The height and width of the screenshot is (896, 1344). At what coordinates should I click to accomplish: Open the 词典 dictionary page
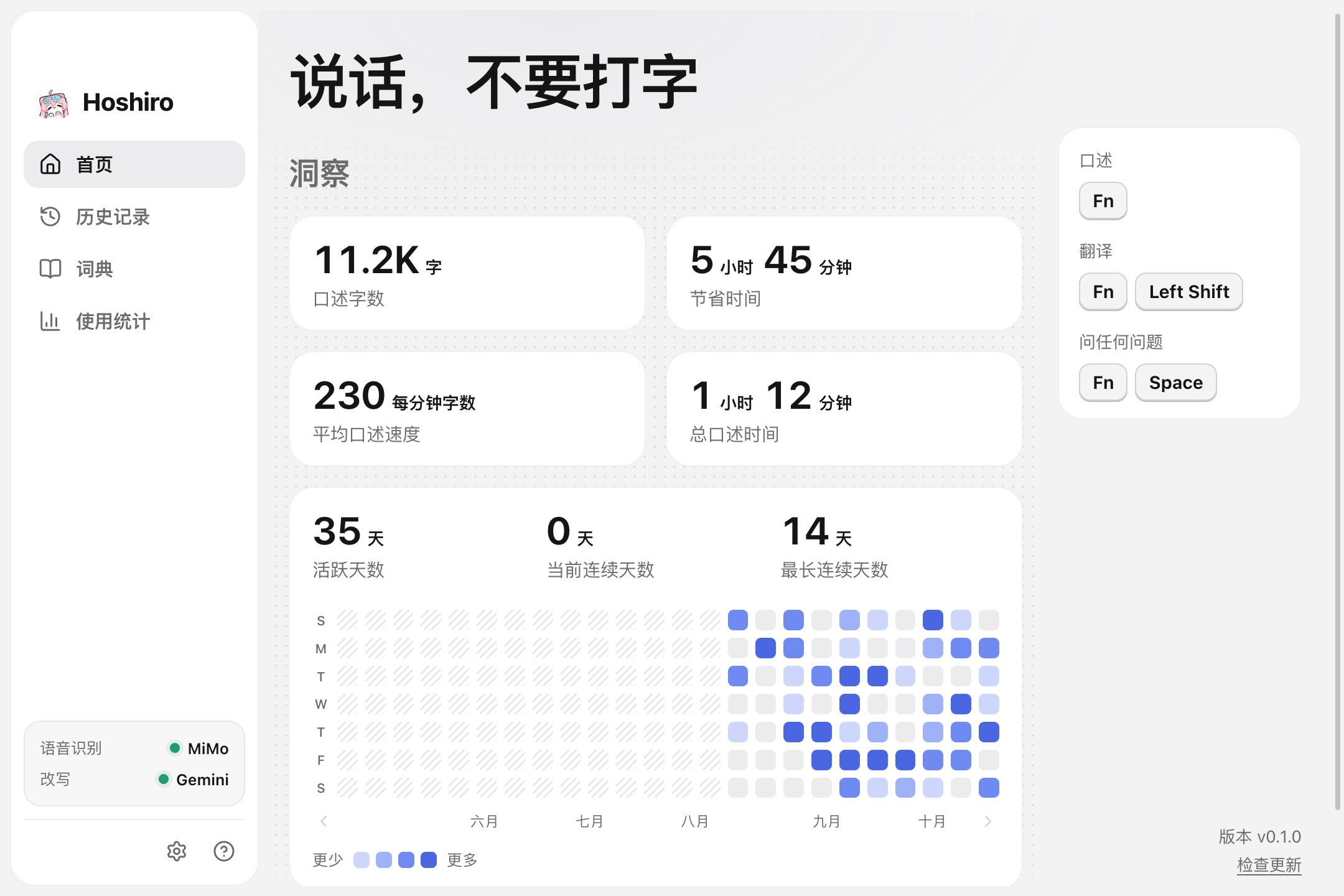point(134,269)
